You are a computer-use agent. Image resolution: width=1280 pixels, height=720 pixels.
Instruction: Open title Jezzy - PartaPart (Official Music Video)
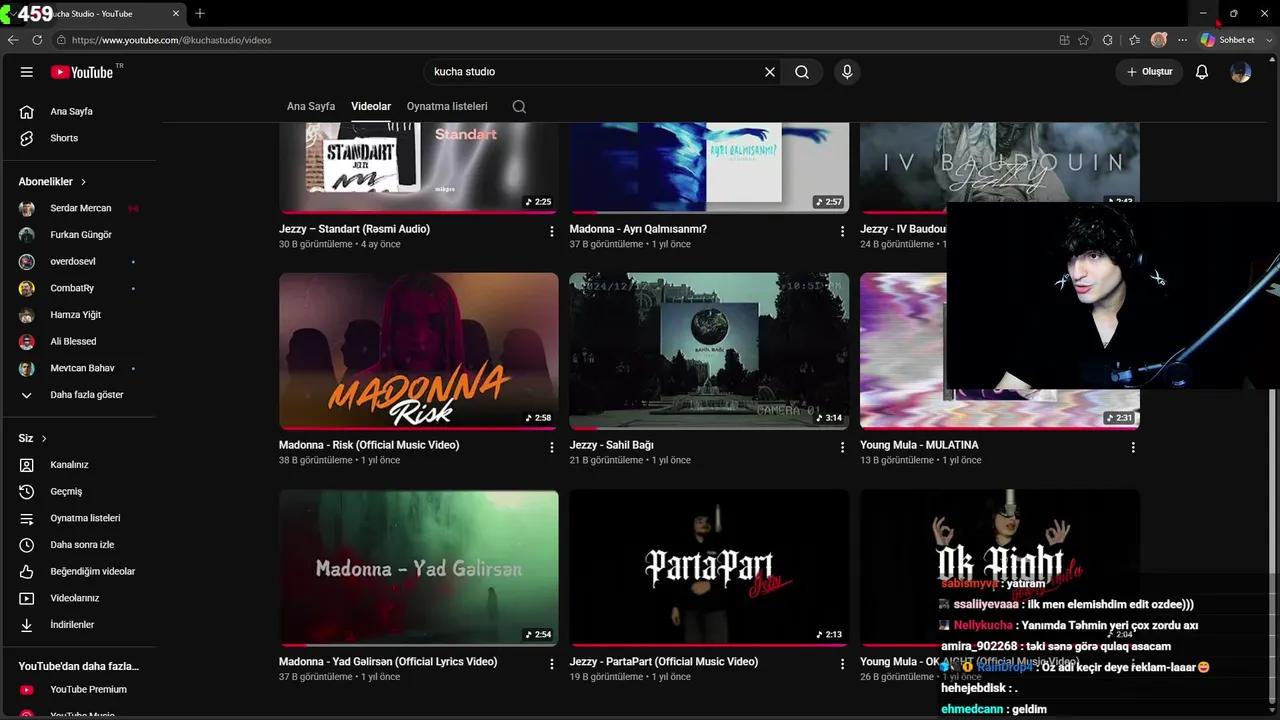pos(664,662)
